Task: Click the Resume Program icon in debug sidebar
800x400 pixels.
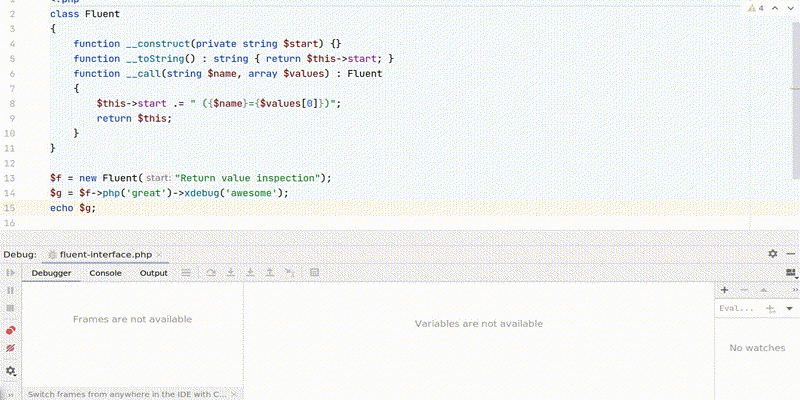Action: 11,273
